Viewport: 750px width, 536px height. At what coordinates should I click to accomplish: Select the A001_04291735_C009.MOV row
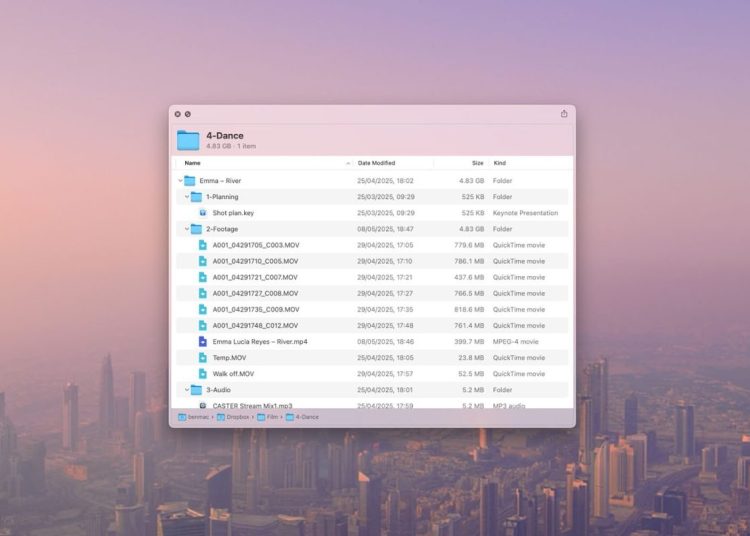click(x=255, y=310)
